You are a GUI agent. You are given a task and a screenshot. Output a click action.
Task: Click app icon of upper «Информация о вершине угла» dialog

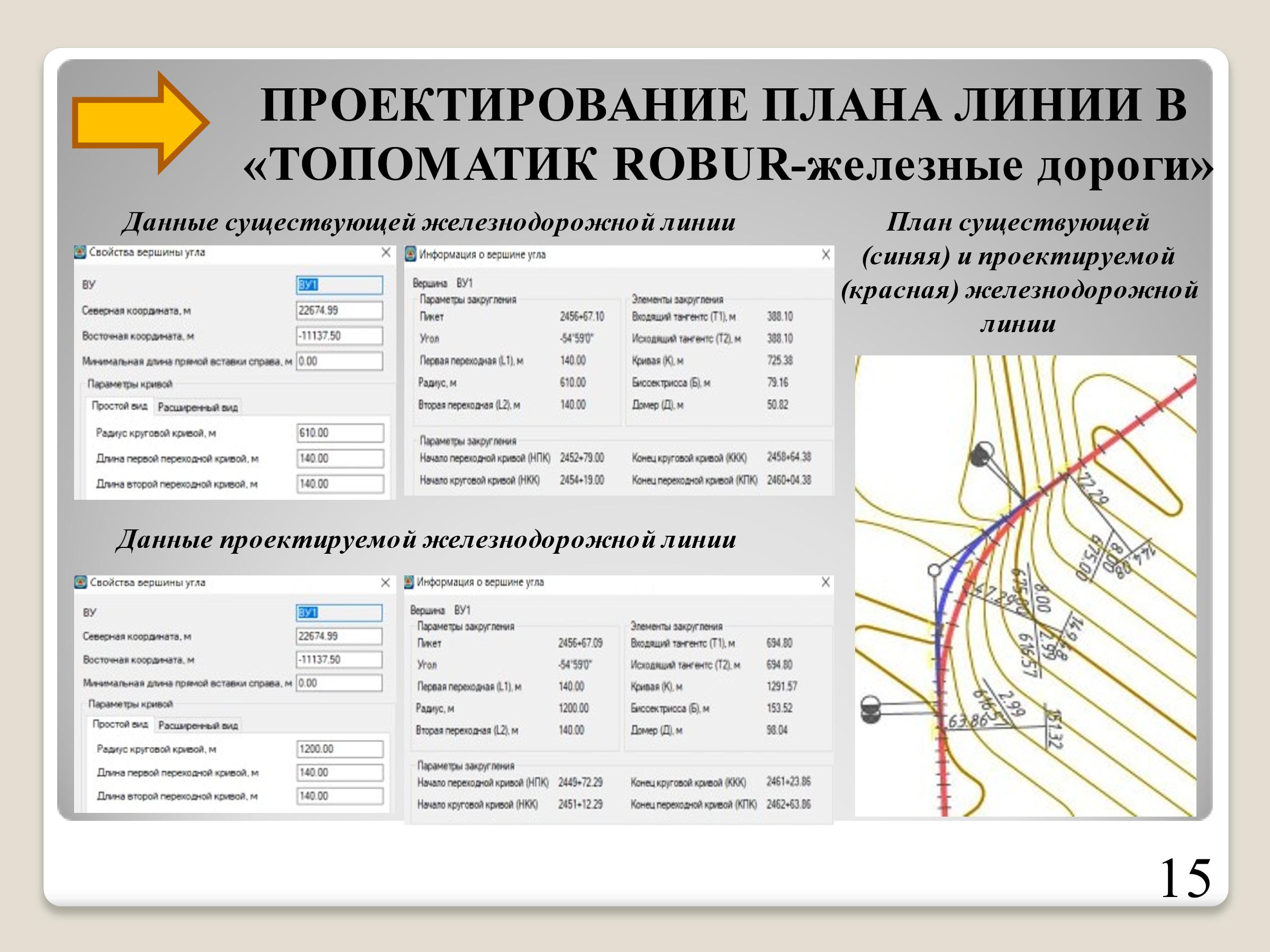coord(410,254)
